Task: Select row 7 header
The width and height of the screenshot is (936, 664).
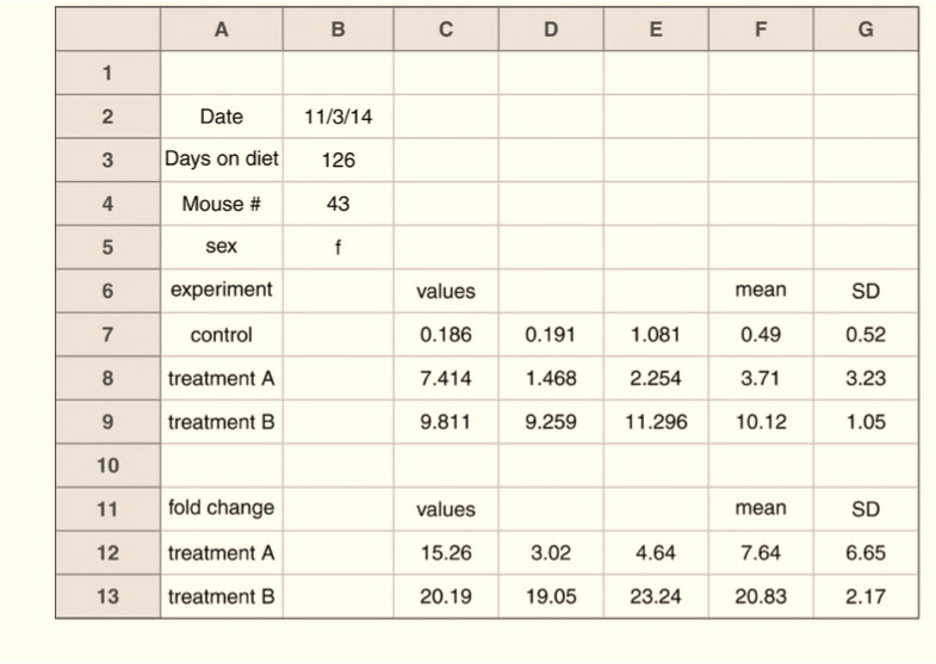Action: pyautogui.click(x=107, y=335)
